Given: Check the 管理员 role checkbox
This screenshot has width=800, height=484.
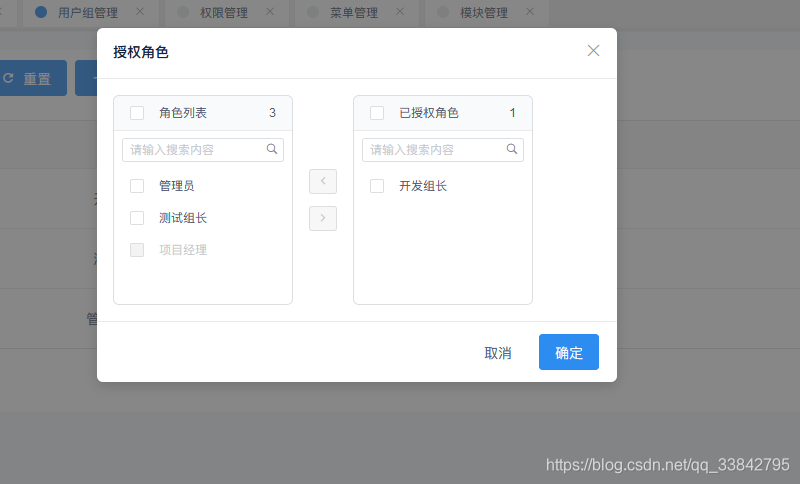Looking at the screenshot, I should 137,186.
